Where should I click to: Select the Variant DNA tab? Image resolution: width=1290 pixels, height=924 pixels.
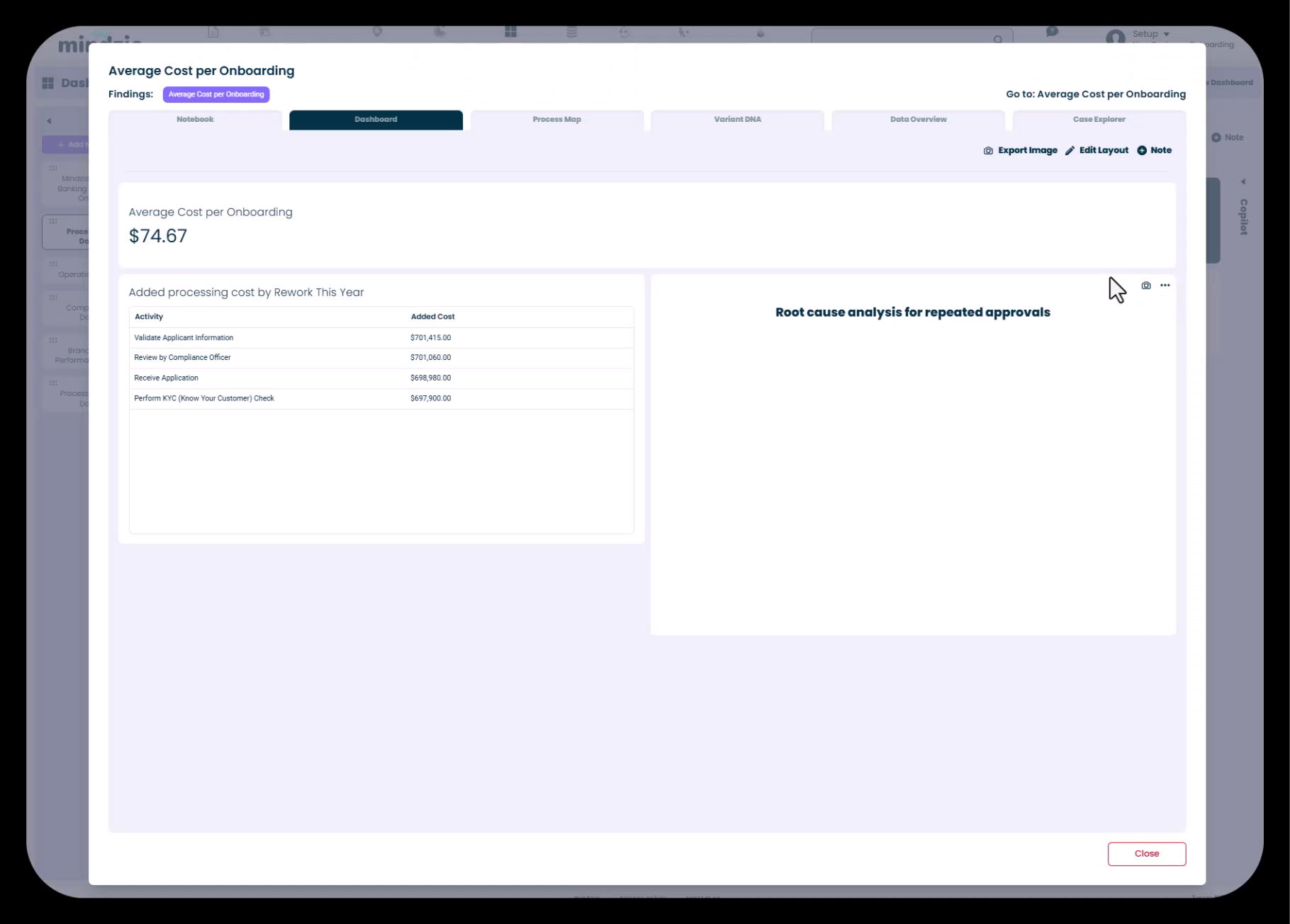737,120
